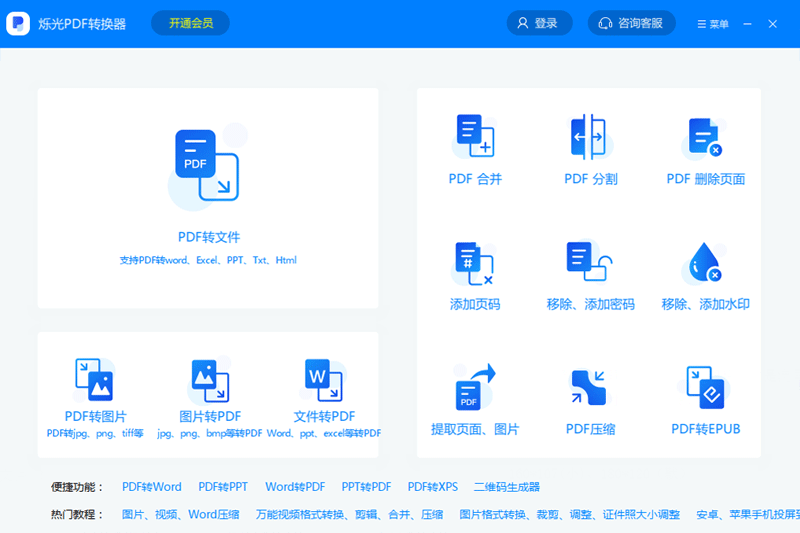Viewport: 800px width, 533px height.
Task: Select the PDF转图片 icon
Action: (x=95, y=380)
